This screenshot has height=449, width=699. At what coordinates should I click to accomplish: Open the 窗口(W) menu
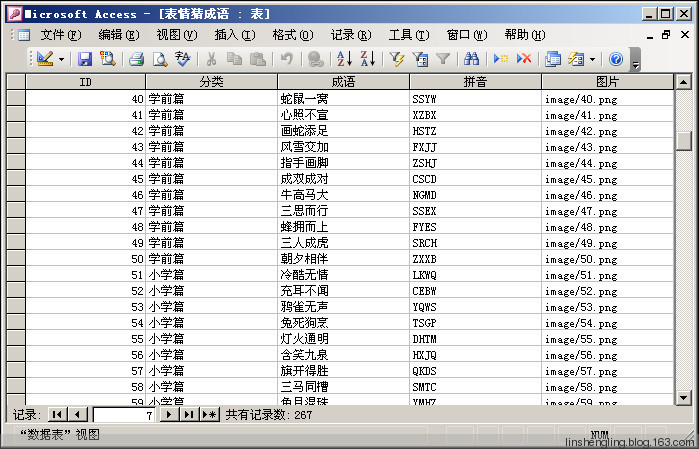pos(467,35)
